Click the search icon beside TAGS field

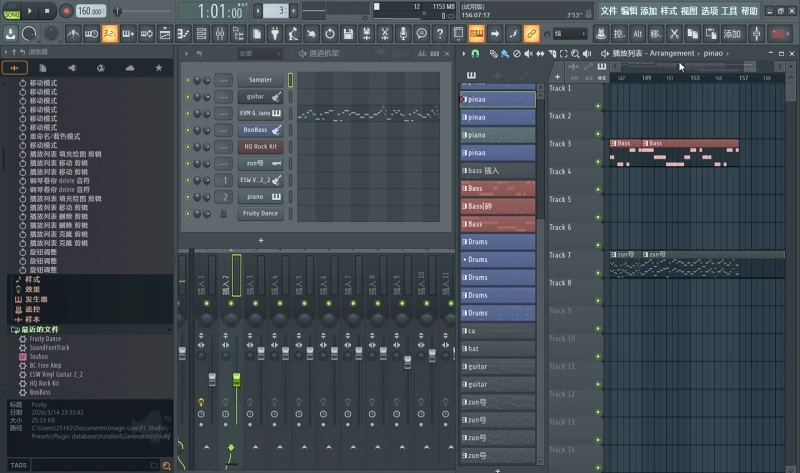166,465
